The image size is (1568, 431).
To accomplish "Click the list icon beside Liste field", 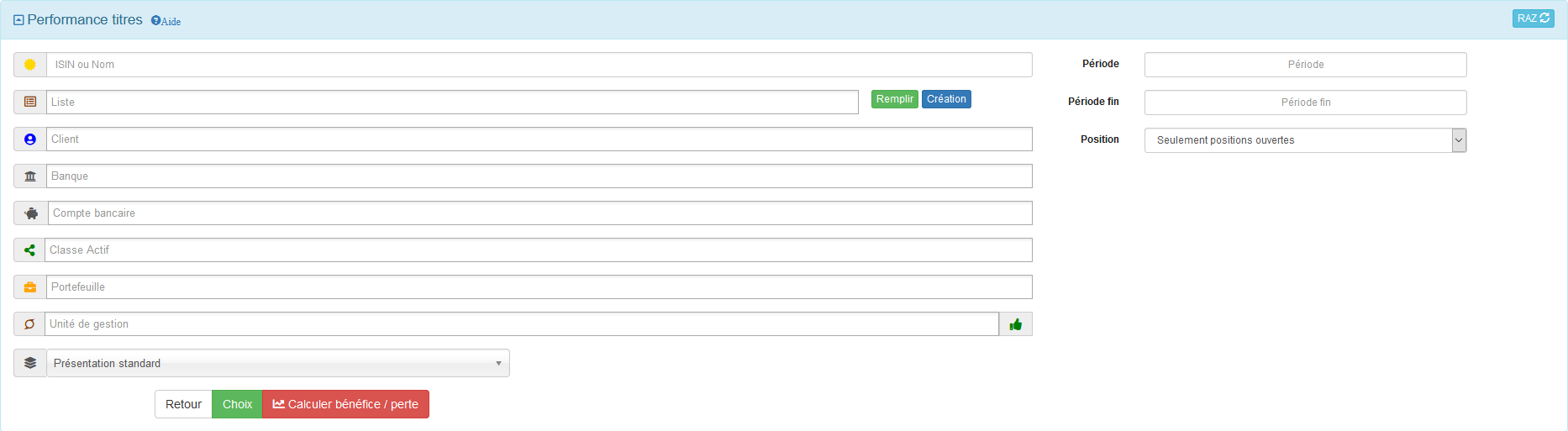I will pos(30,102).
